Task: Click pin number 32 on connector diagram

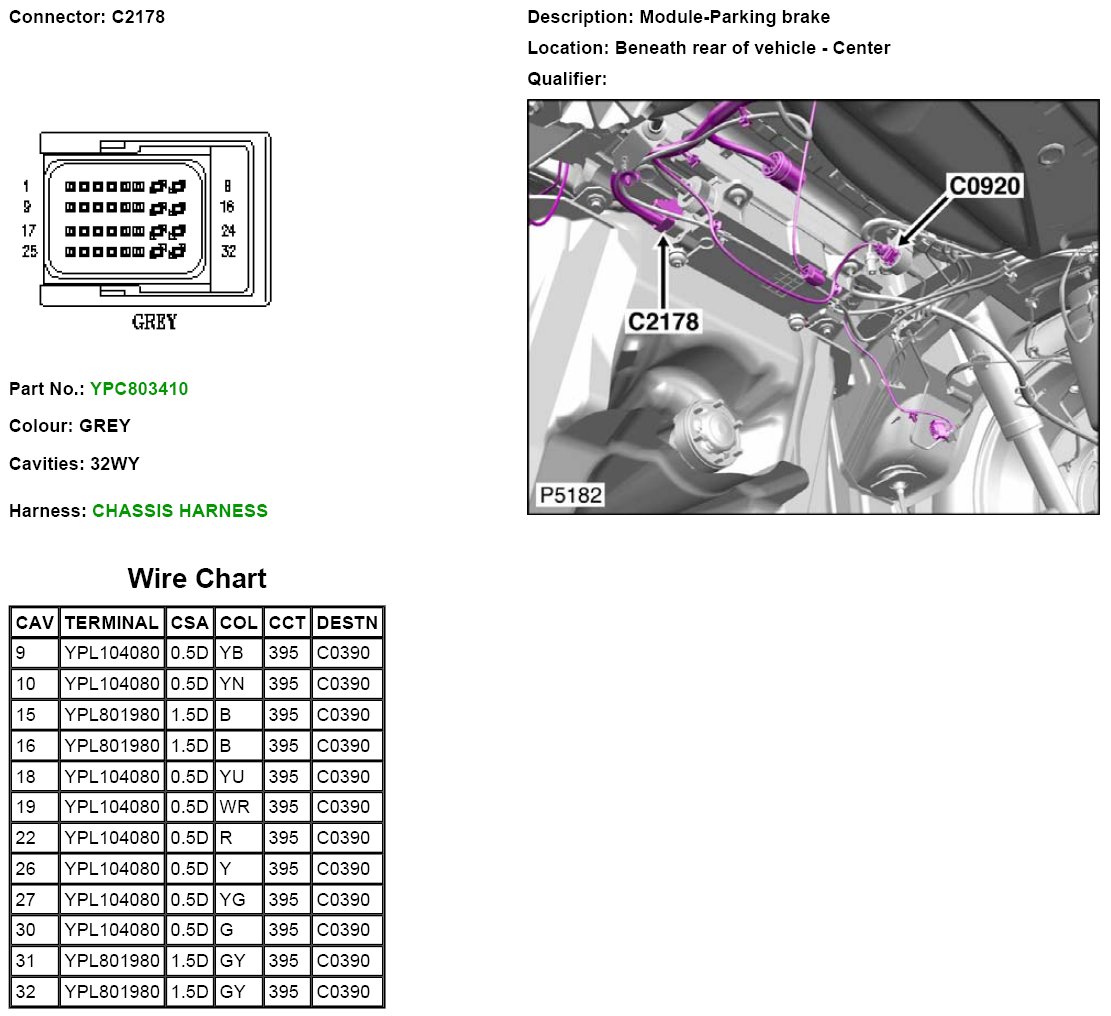Action: click(228, 251)
